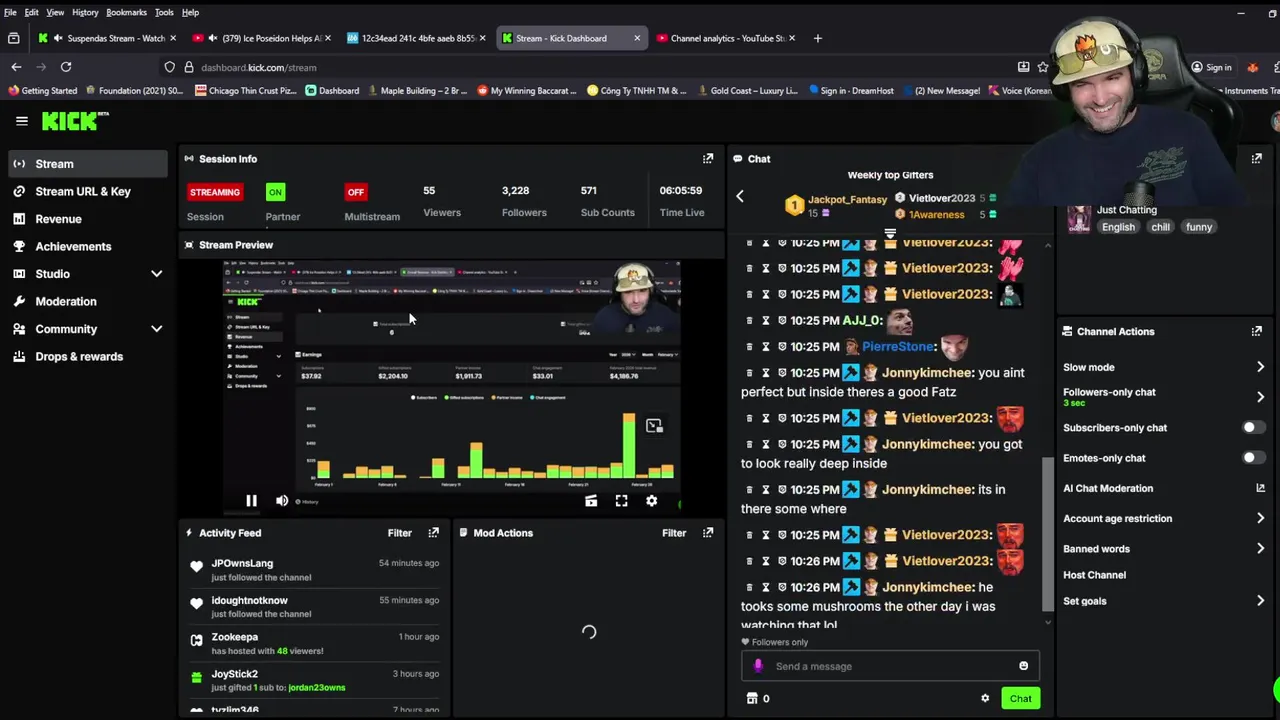Open chat settings gear
The image size is (1280, 720).
[985, 699]
